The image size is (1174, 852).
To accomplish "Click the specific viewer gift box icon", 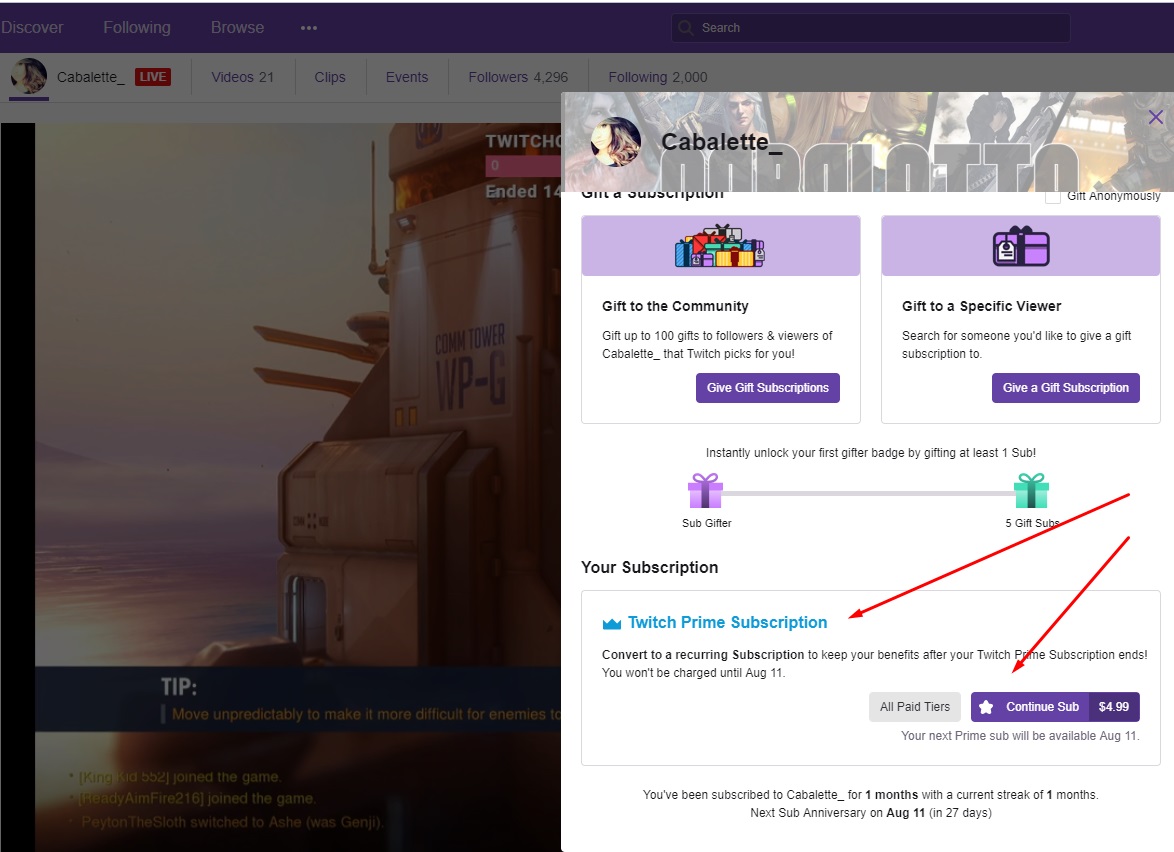I will pos(1020,247).
